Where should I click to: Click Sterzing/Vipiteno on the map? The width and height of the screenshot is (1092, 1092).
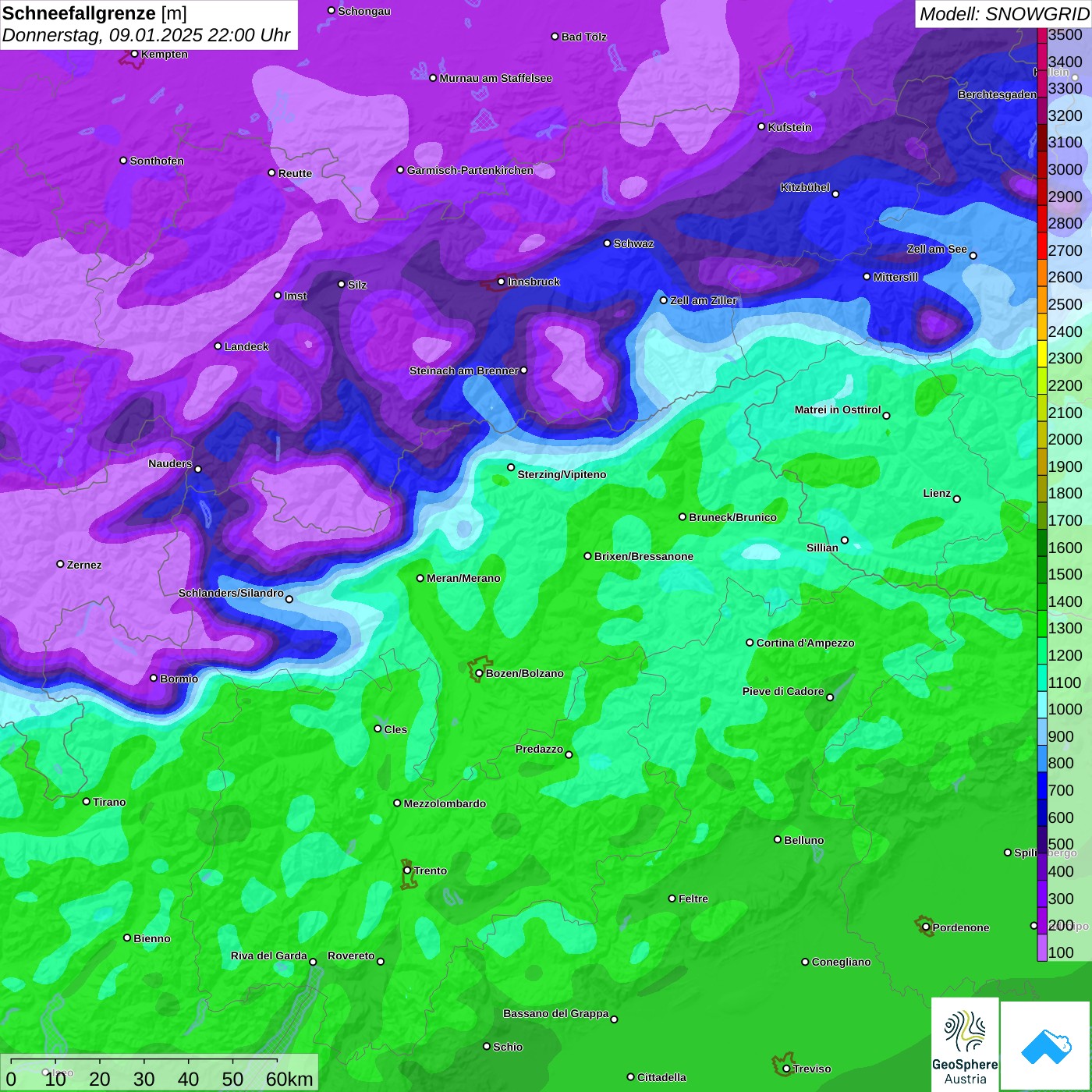tap(562, 474)
